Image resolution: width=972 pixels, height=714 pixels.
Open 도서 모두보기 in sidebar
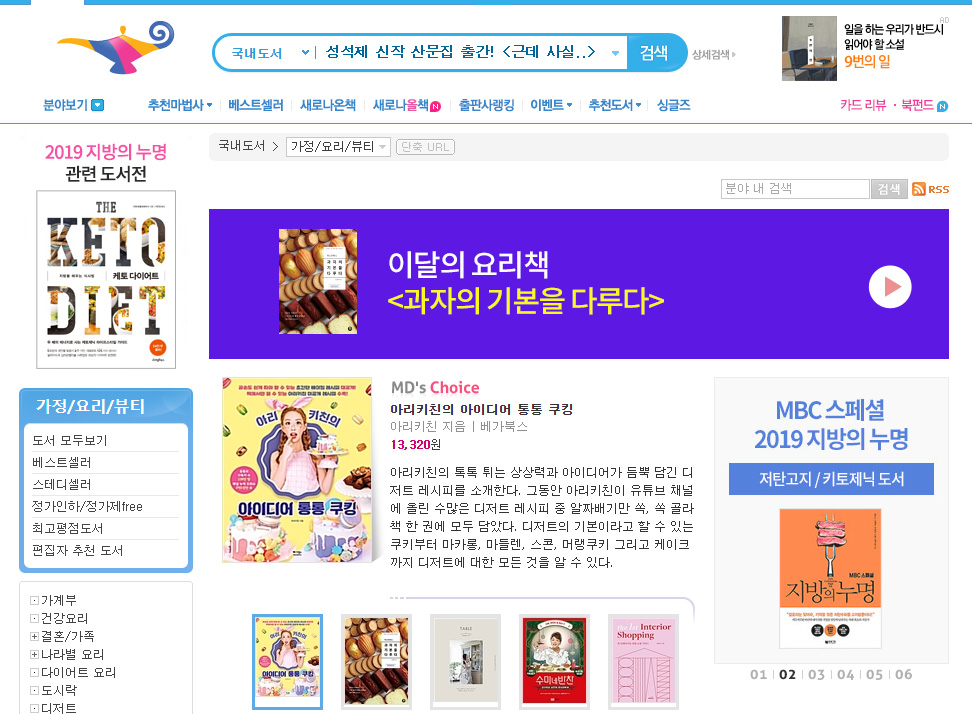pos(69,441)
